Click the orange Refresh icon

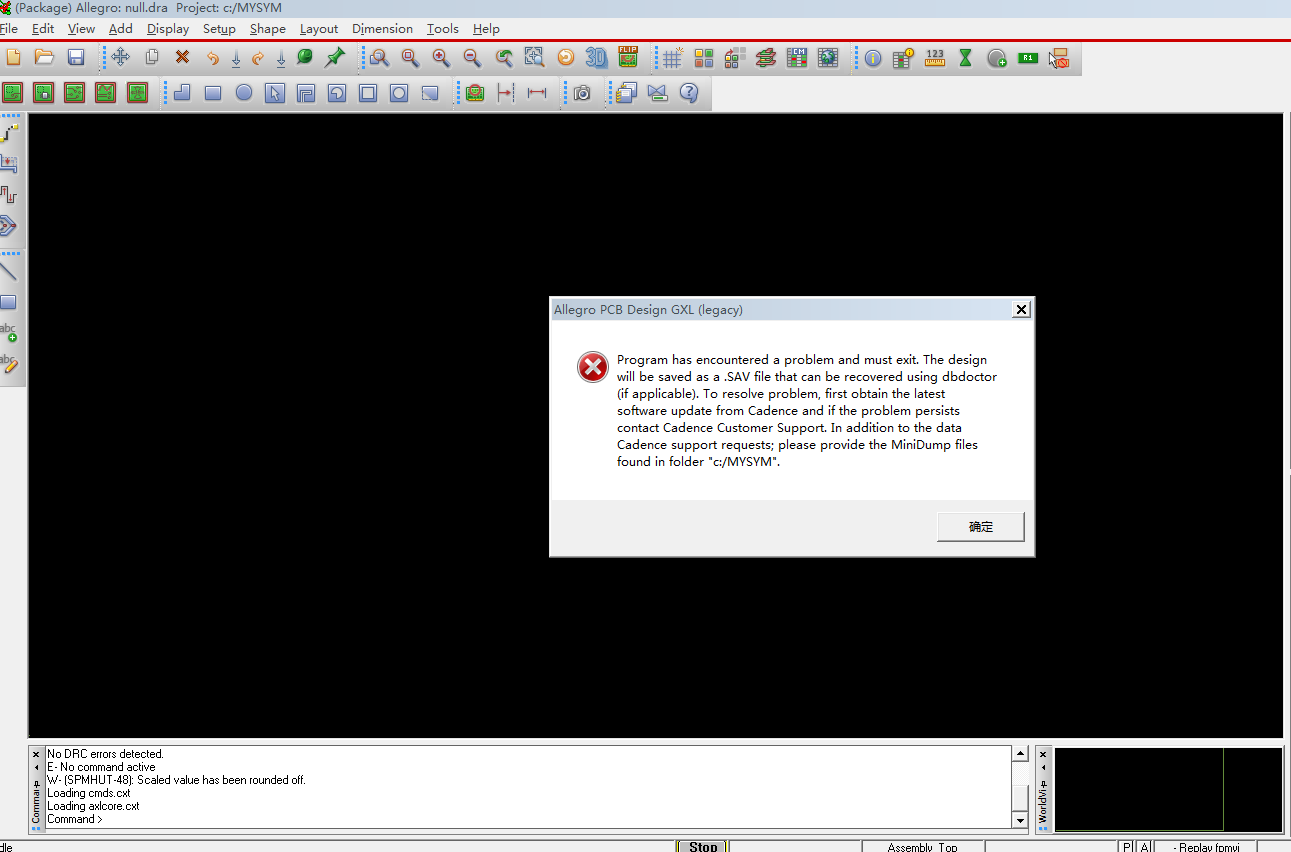(x=566, y=58)
